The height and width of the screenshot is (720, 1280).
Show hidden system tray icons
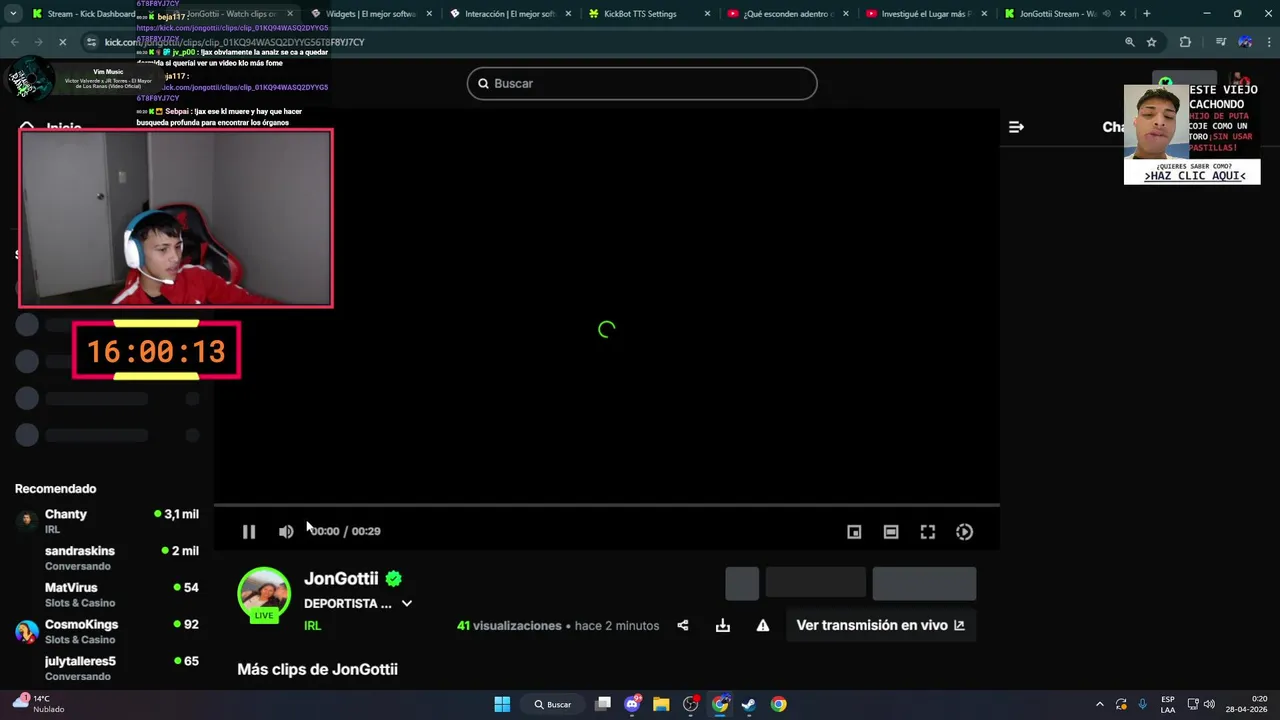tap(1100, 704)
